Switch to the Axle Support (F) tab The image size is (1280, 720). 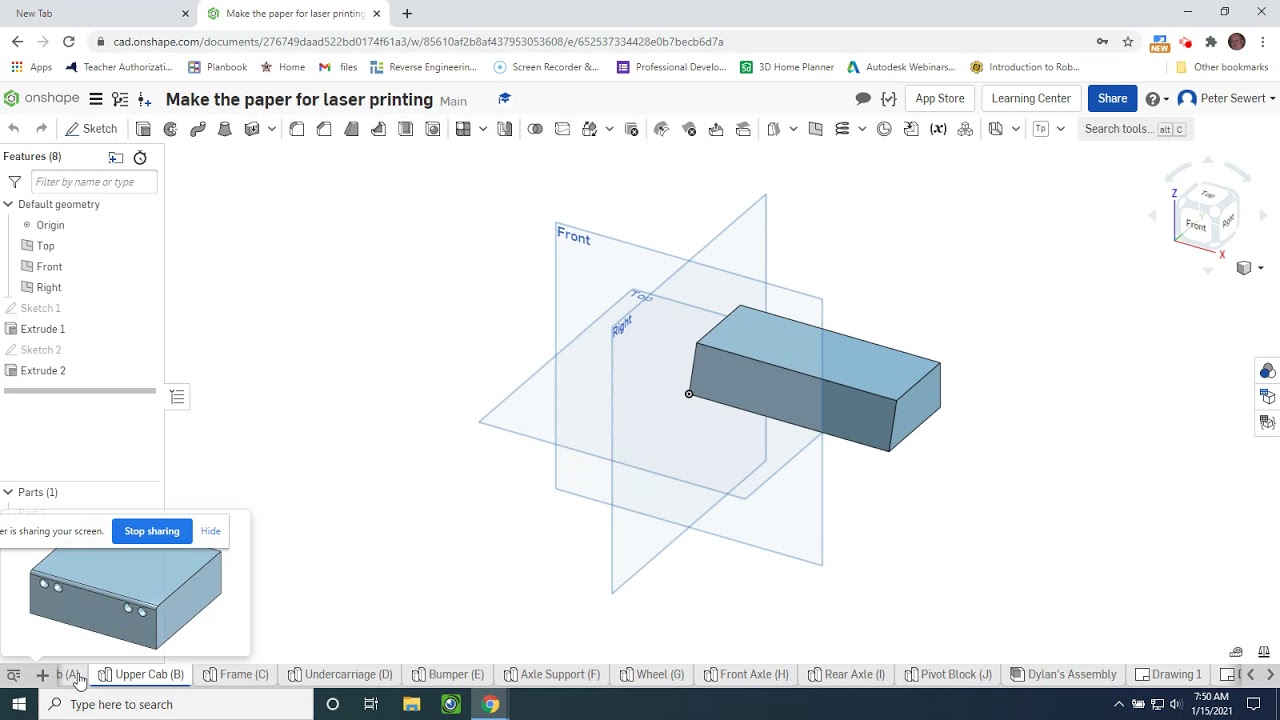[552, 675]
